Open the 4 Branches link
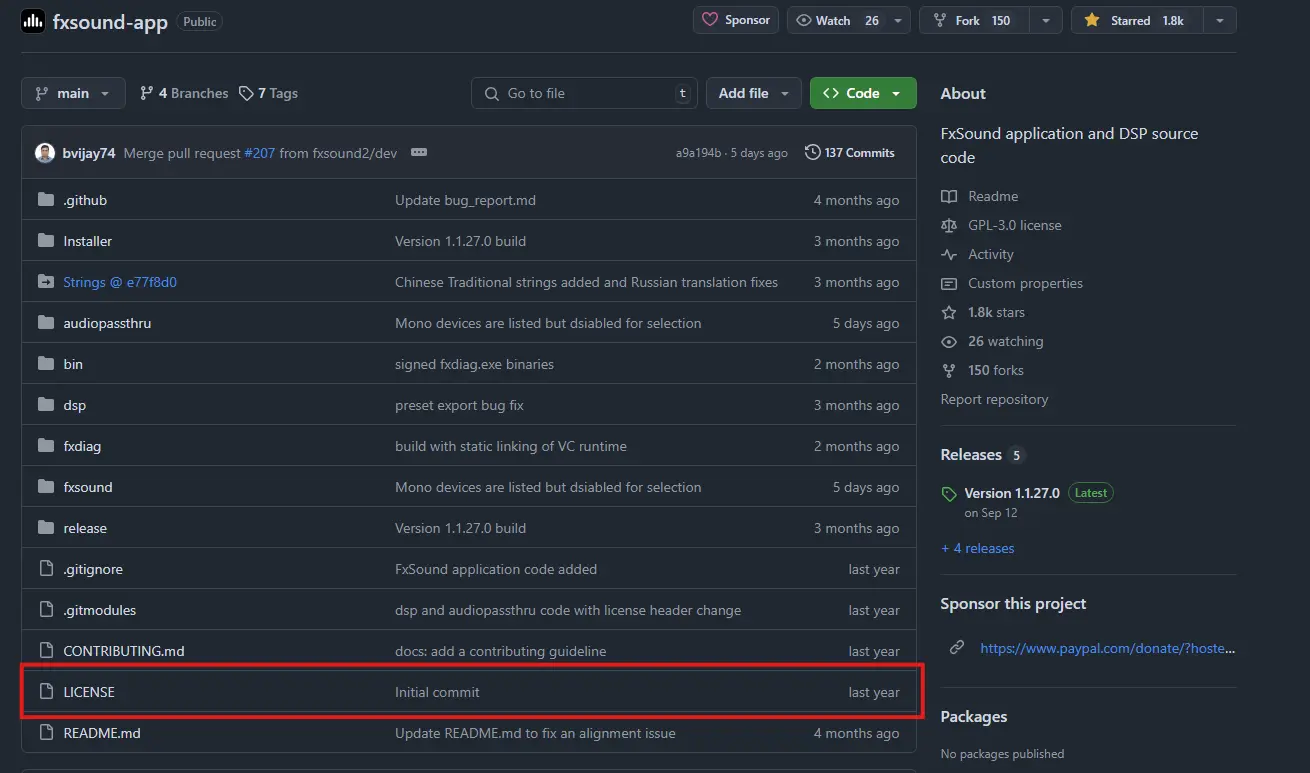This screenshot has height=773, width=1310. coord(184,93)
